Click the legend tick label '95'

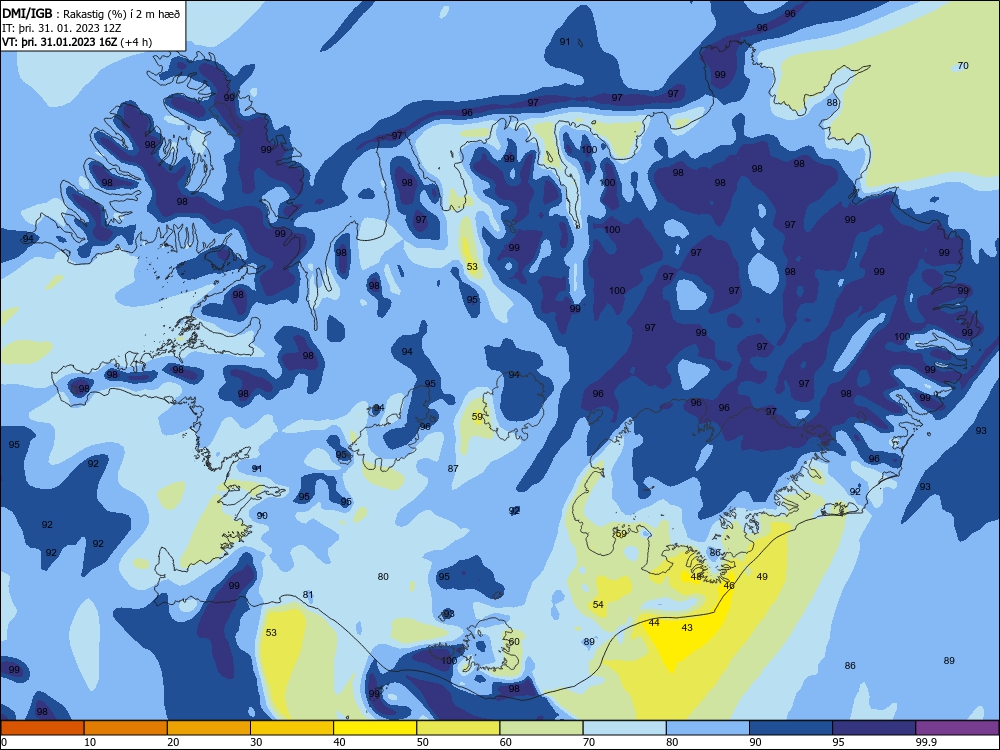[838, 742]
